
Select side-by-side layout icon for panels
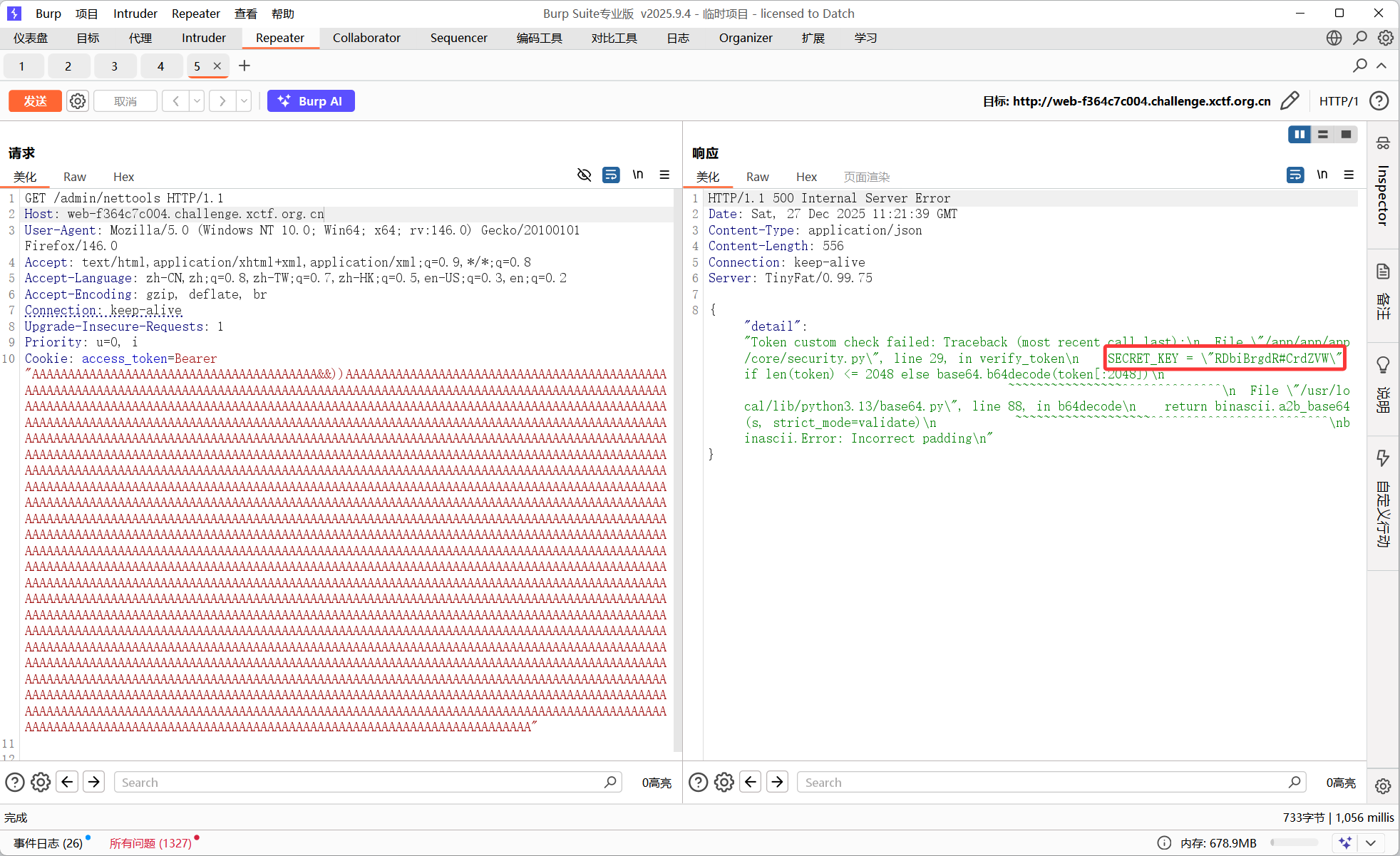tap(1299, 135)
